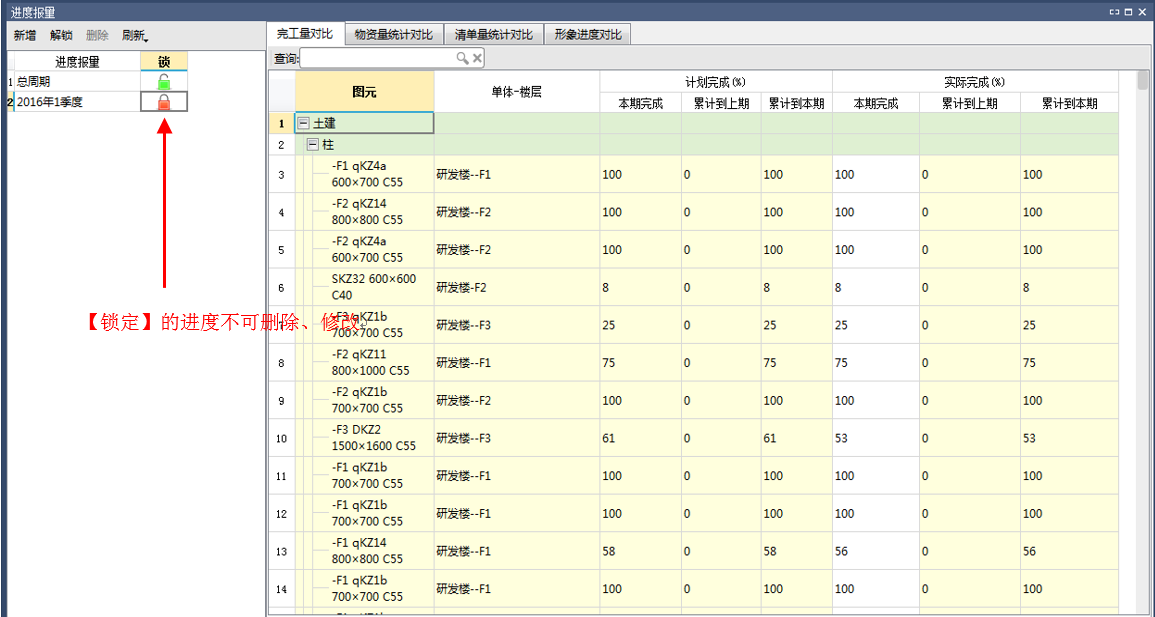Viewport: 1155px width, 617px height.
Task: Select row 6 element SKZ32 600×600 C40
Action: (373, 287)
